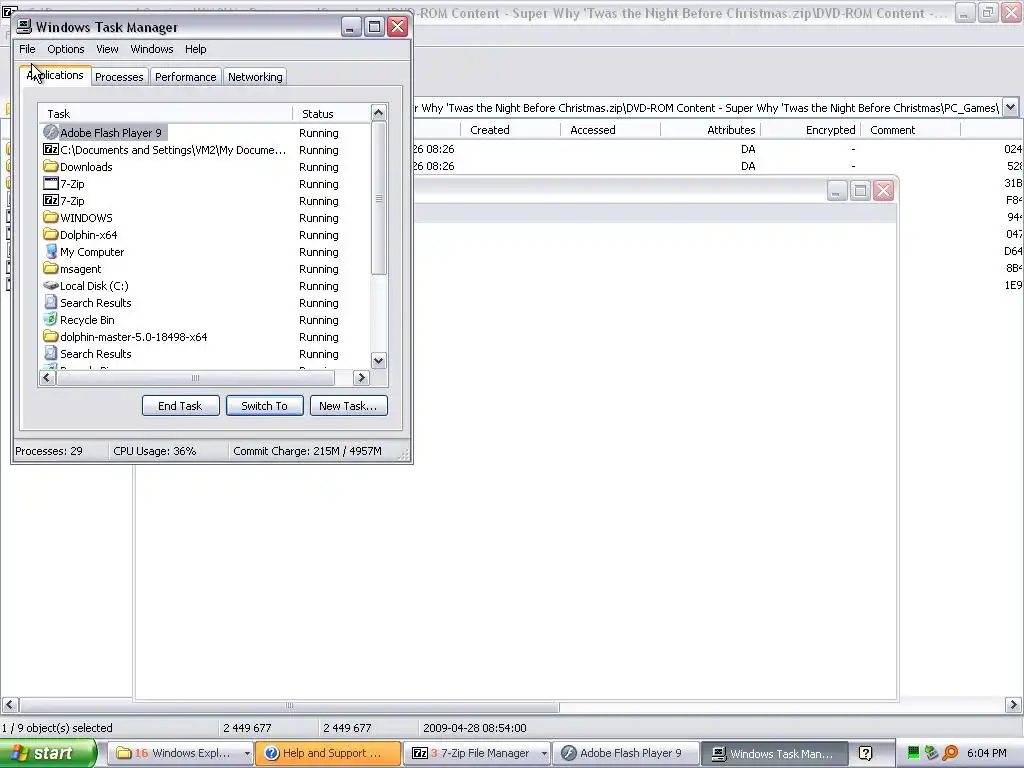Click the Recycle Bin icon in task list

pyautogui.click(x=51, y=319)
